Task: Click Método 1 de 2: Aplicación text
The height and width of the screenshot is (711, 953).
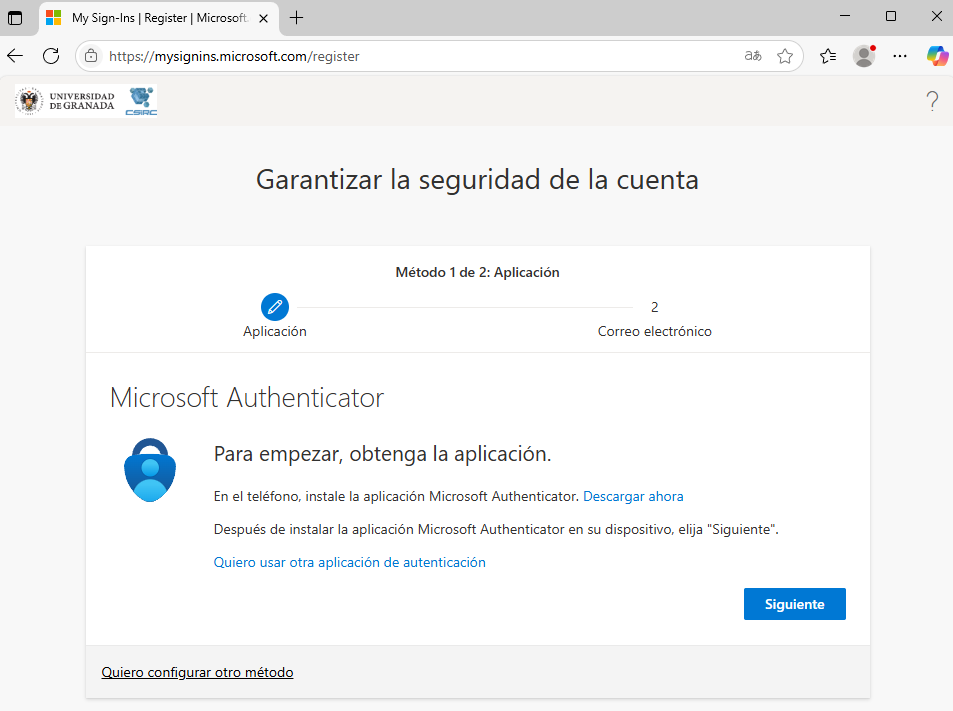Action: click(477, 272)
